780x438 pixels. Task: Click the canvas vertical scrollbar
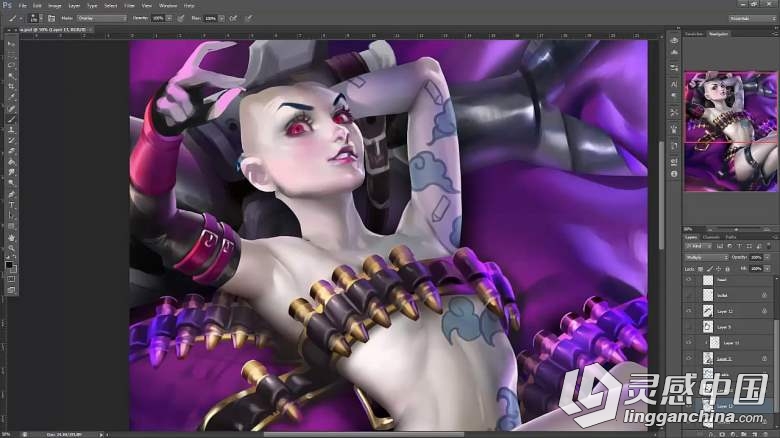coord(661,194)
